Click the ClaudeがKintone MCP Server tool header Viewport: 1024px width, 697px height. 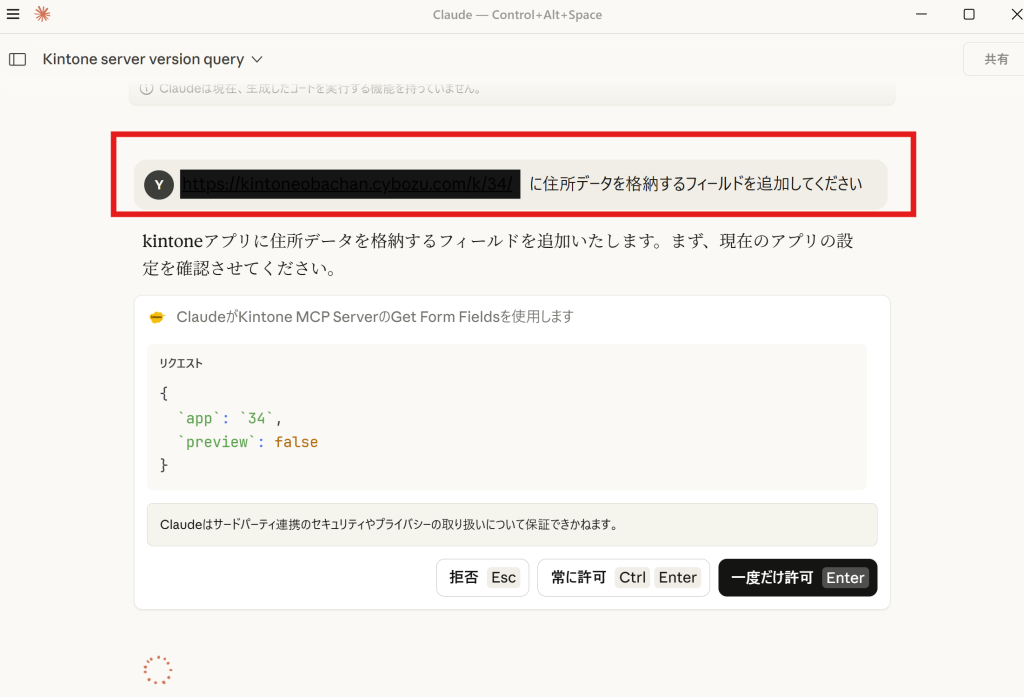pos(375,317)
